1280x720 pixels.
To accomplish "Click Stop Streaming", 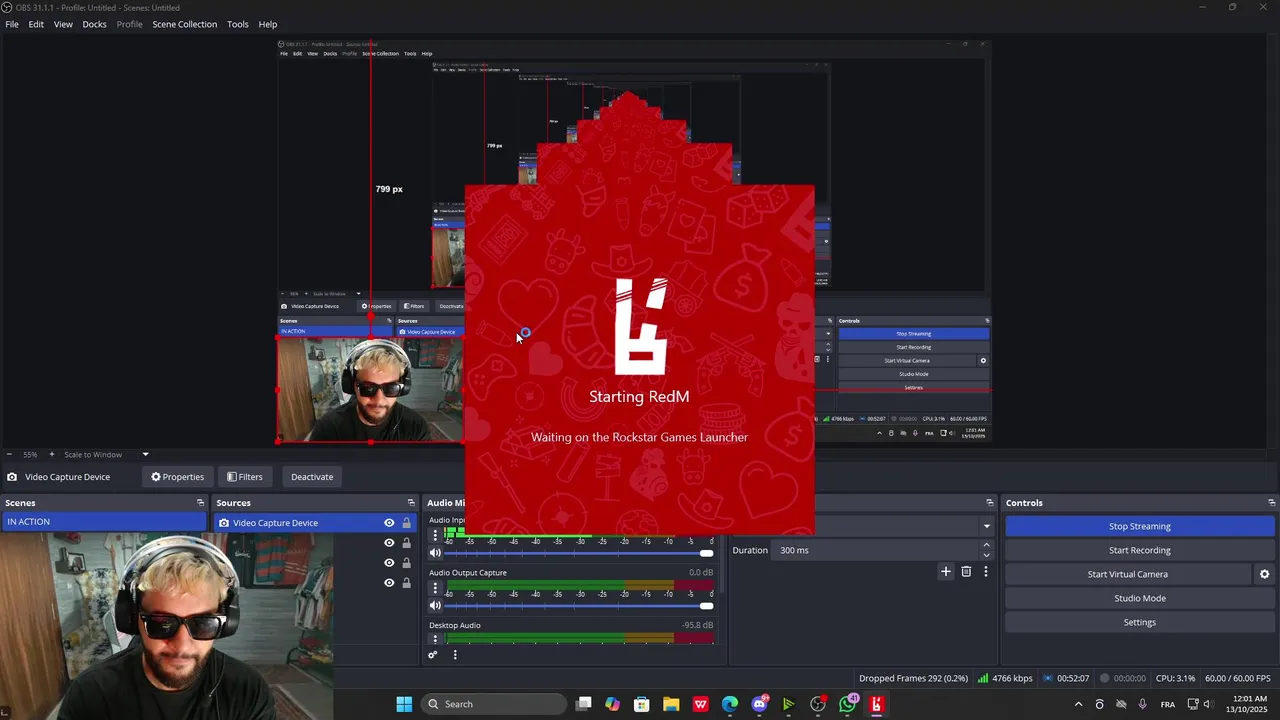I will 1139,526.
